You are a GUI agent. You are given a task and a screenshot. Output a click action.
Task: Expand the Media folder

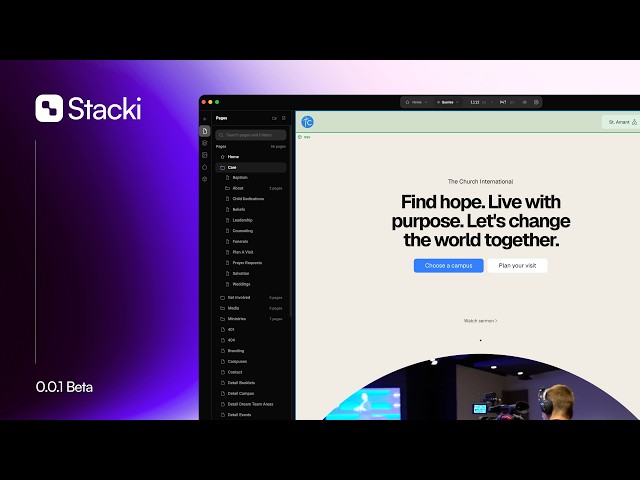tap(251, 308)
